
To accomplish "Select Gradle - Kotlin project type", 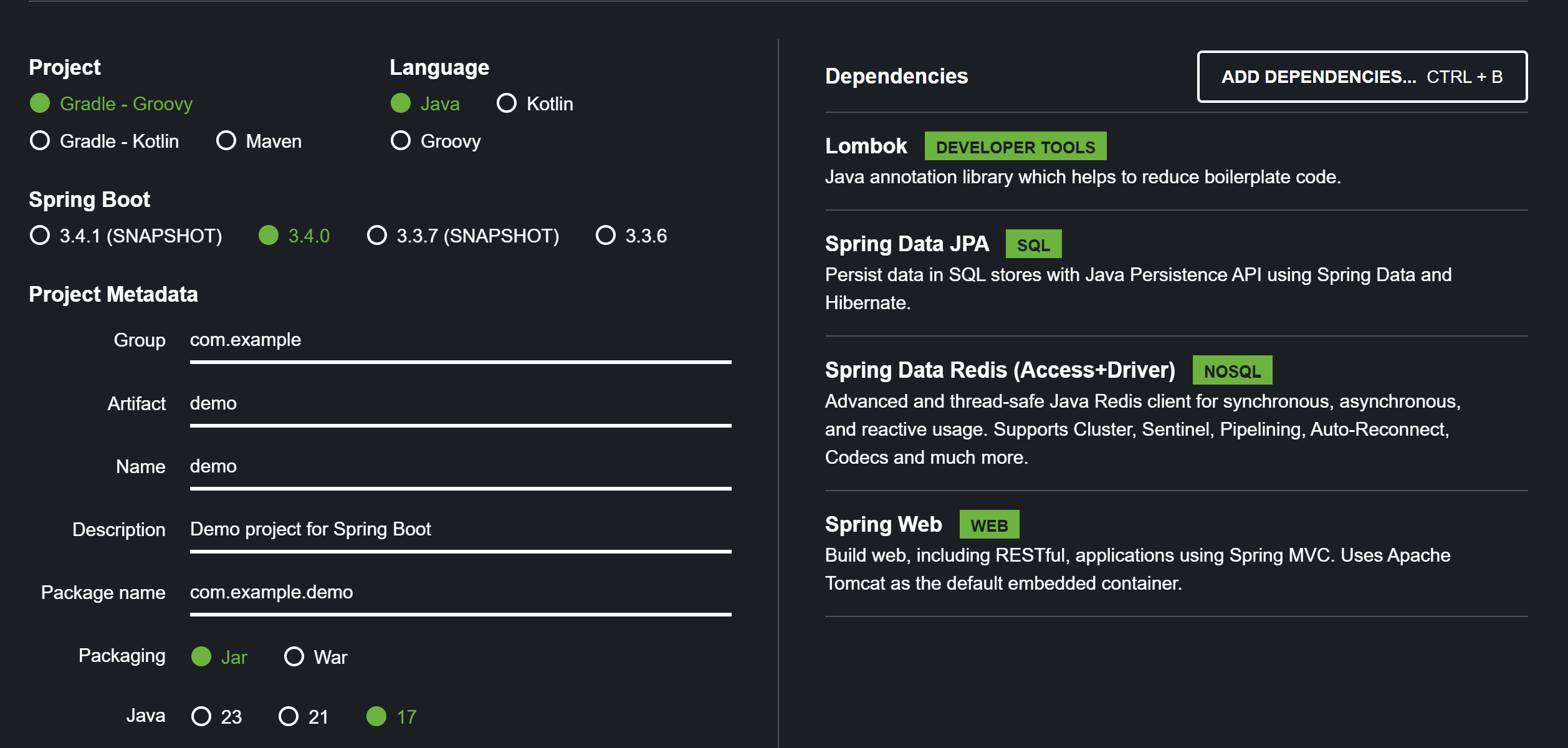I will click(41, 141).
